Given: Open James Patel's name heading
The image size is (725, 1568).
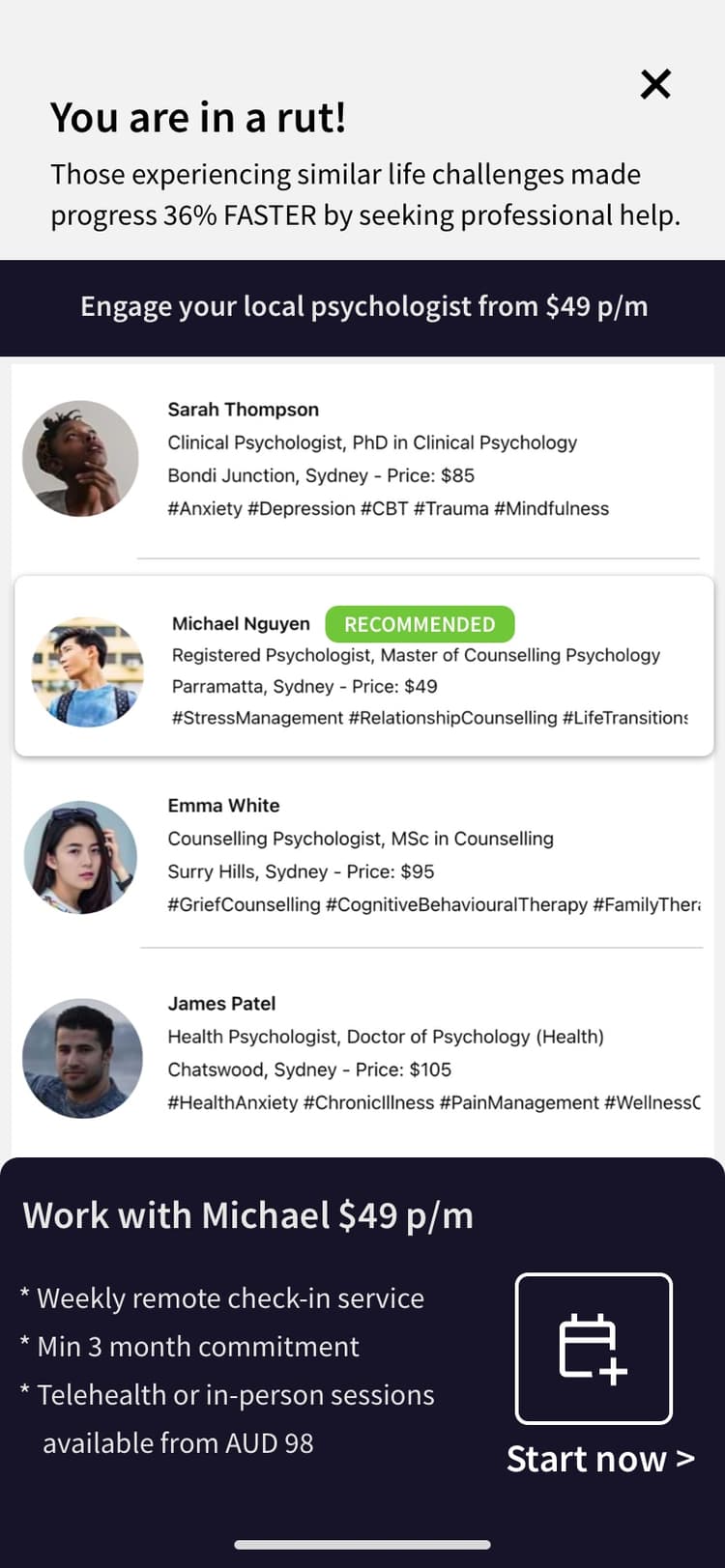Looking at the screenshot, I should pyautogui.click(x=221, y=1004).
